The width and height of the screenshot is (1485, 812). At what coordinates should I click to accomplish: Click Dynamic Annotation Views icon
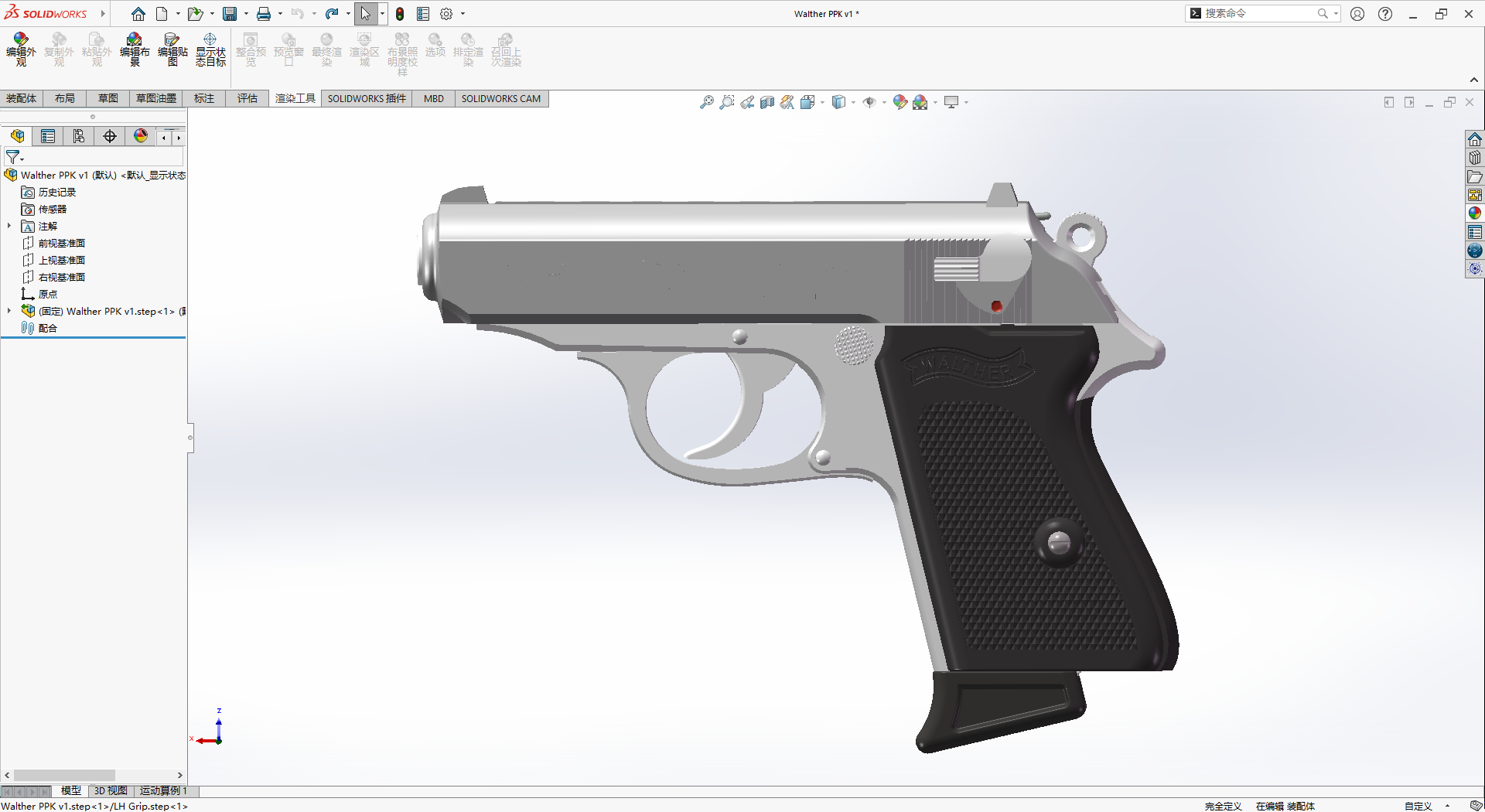pos(787,102)
